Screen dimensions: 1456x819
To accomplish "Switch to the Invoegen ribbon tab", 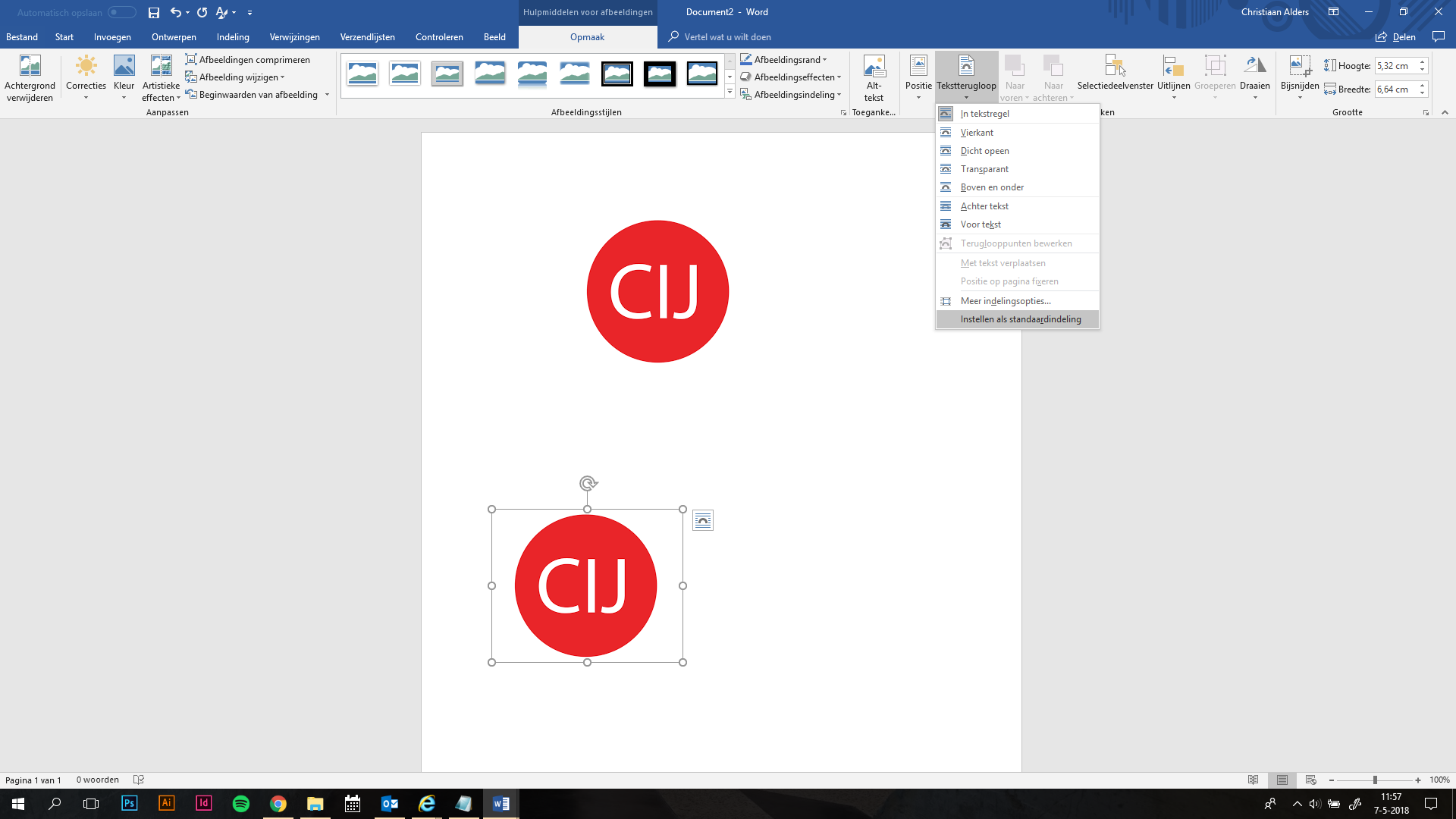I will pos(112,37).
